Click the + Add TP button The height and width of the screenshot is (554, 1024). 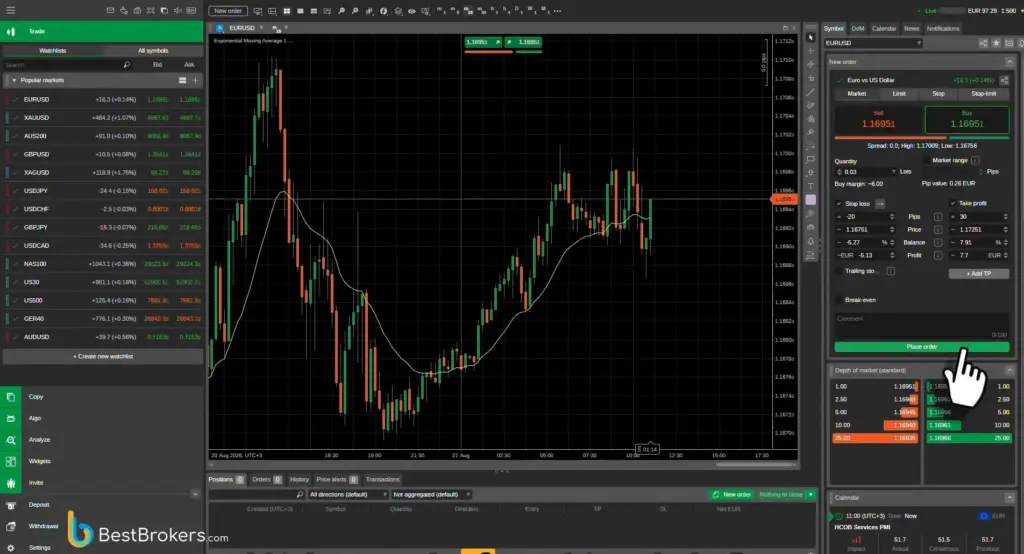[x=978, y=274]
